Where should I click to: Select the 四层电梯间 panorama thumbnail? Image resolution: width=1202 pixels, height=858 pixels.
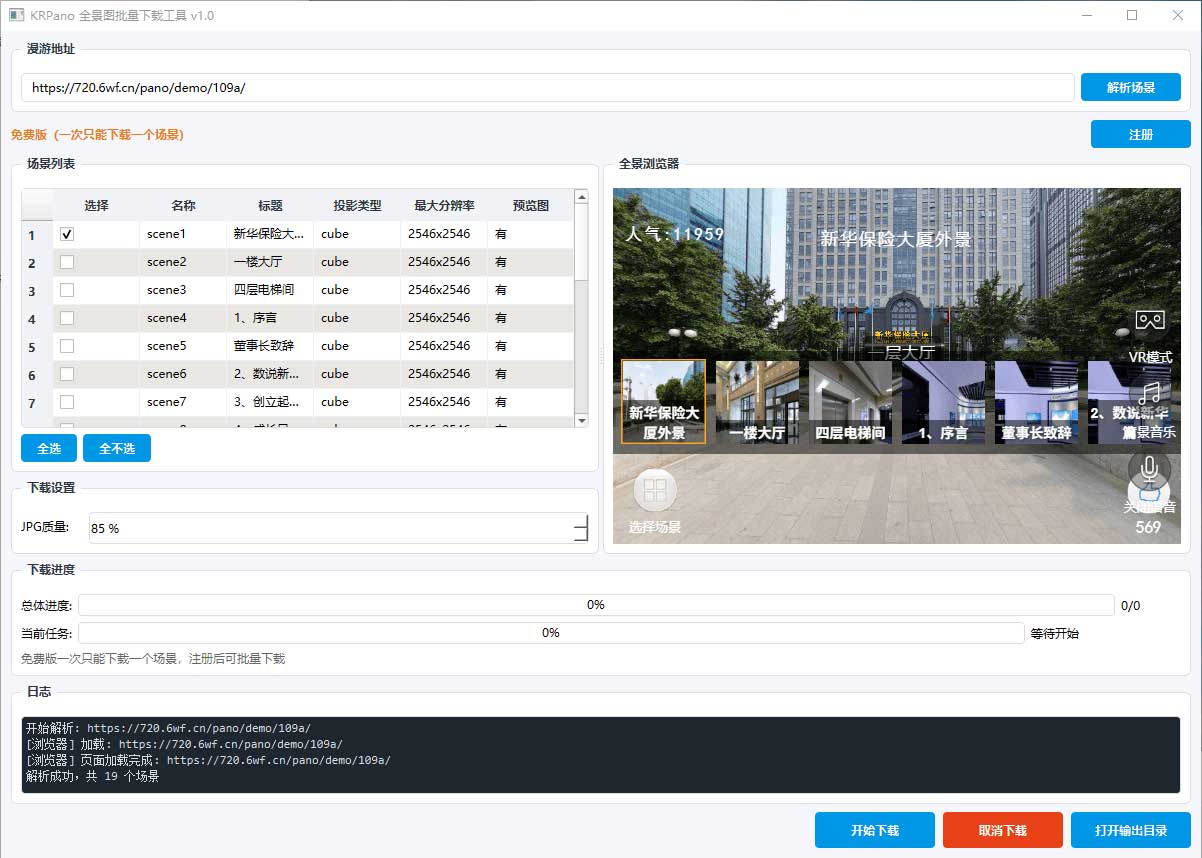coord(850,401)
